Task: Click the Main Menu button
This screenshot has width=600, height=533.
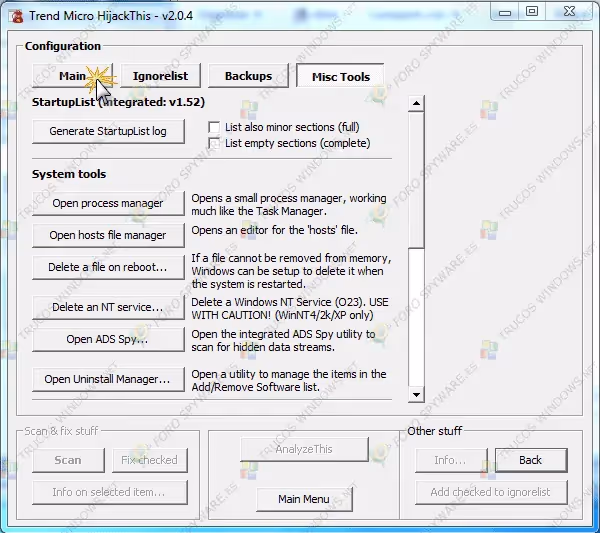Action: pos(304,499)
